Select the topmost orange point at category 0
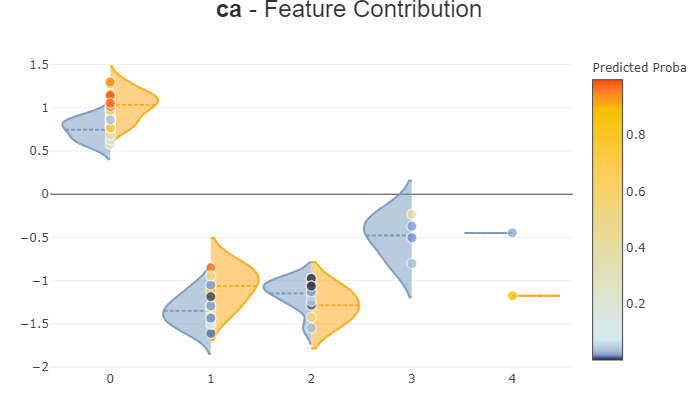 point(110,82)
